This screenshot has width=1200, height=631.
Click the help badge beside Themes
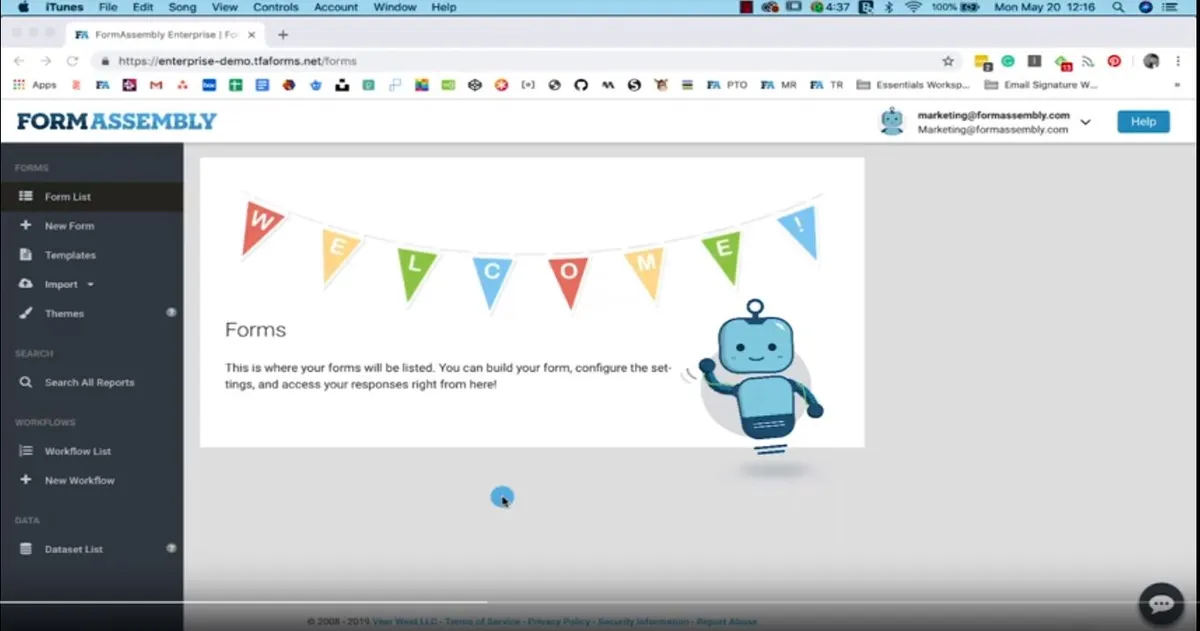click(x=171, y=312)
